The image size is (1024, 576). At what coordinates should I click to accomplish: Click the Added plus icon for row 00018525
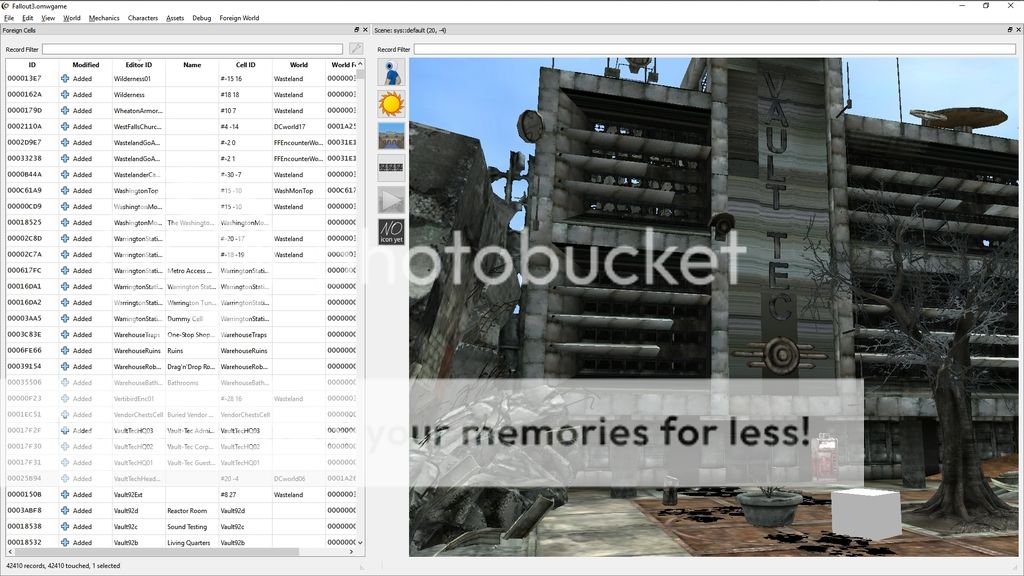pyautogui.click(x=65, y=223)
